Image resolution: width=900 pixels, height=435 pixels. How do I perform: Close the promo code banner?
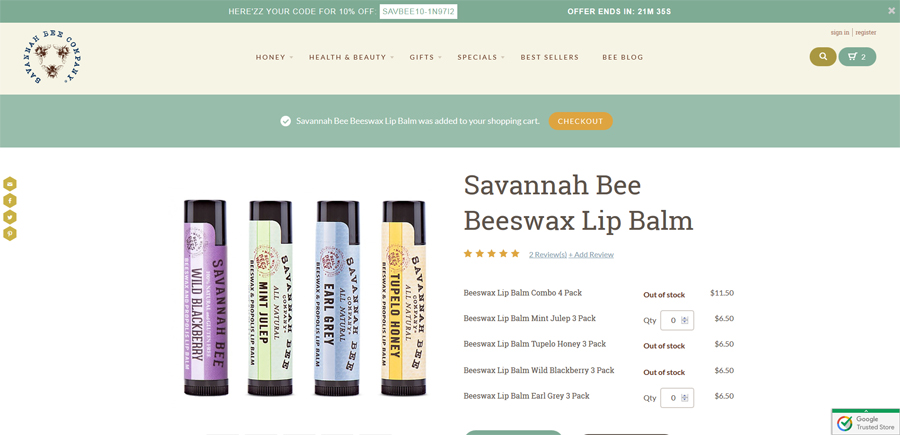point(891,10)
